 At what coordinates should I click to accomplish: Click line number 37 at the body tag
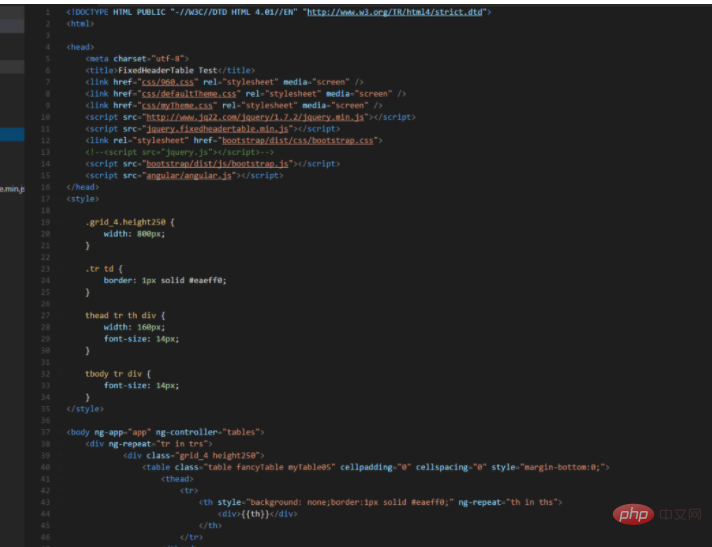pyautogui.click(x=46, y=431)
